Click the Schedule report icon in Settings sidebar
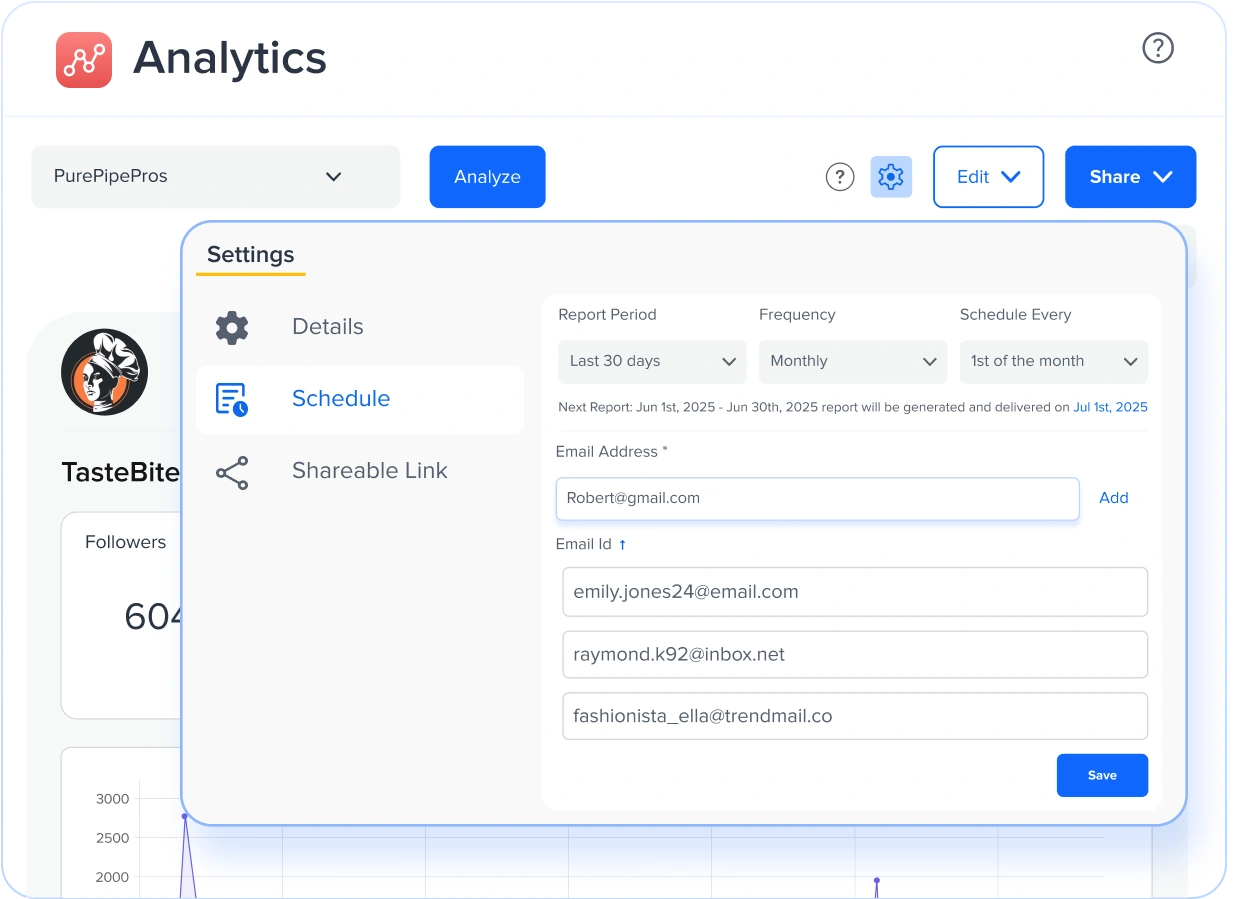The height and width of the screenshot is (899, 1236). click(231, 398)
